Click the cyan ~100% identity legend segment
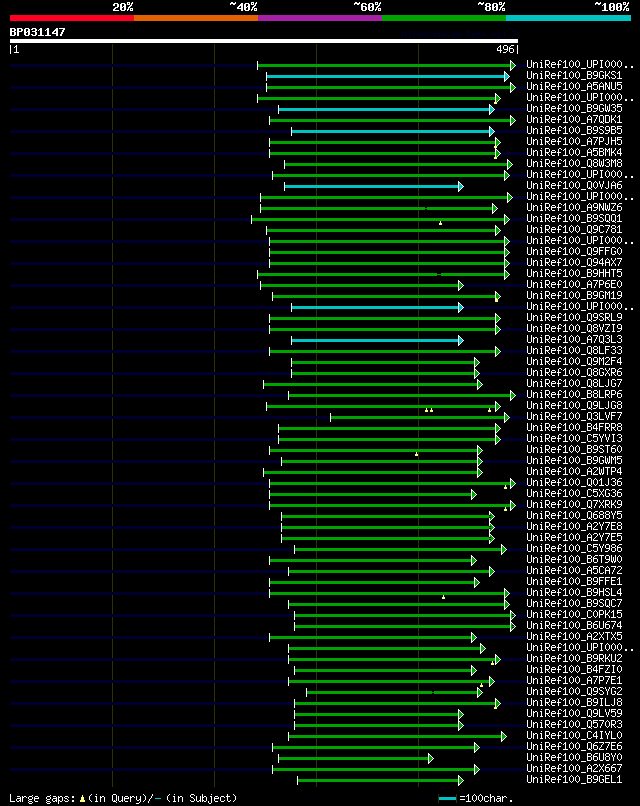 point(568,18)
